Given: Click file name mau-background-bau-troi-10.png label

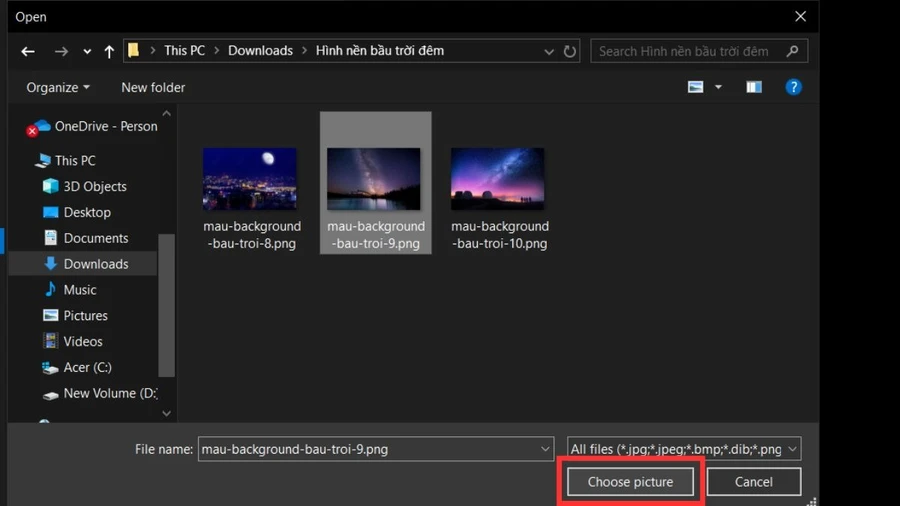Looking at the screenshot, I should (500, 235).
